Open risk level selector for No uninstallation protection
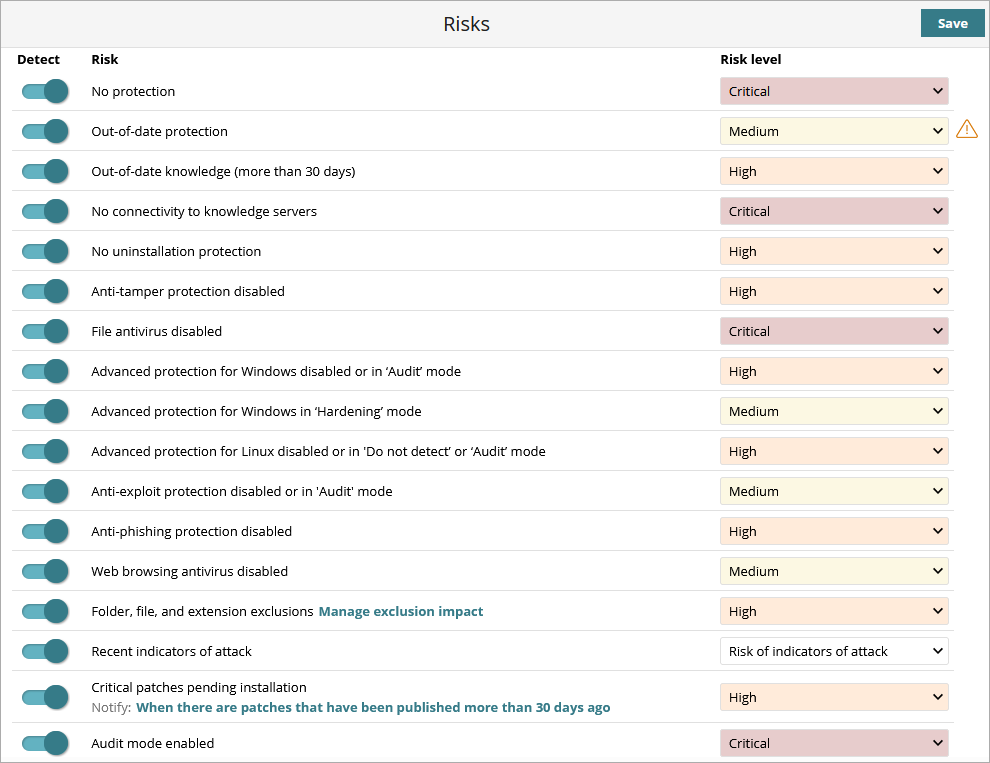Image resolution: width=990 pixels, height=763 pixels. click(x=834, y=251)
